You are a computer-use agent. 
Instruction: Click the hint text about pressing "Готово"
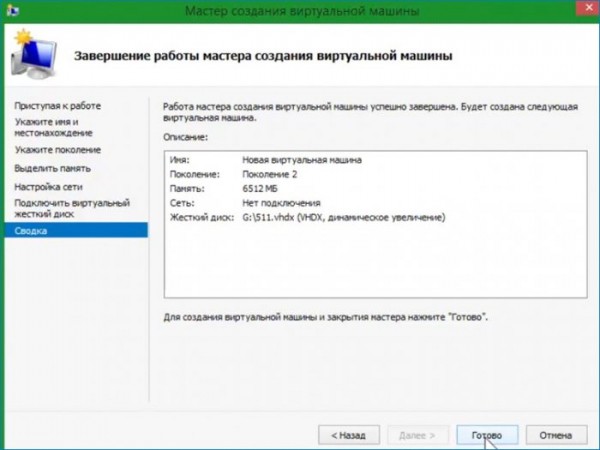(326, 317)
